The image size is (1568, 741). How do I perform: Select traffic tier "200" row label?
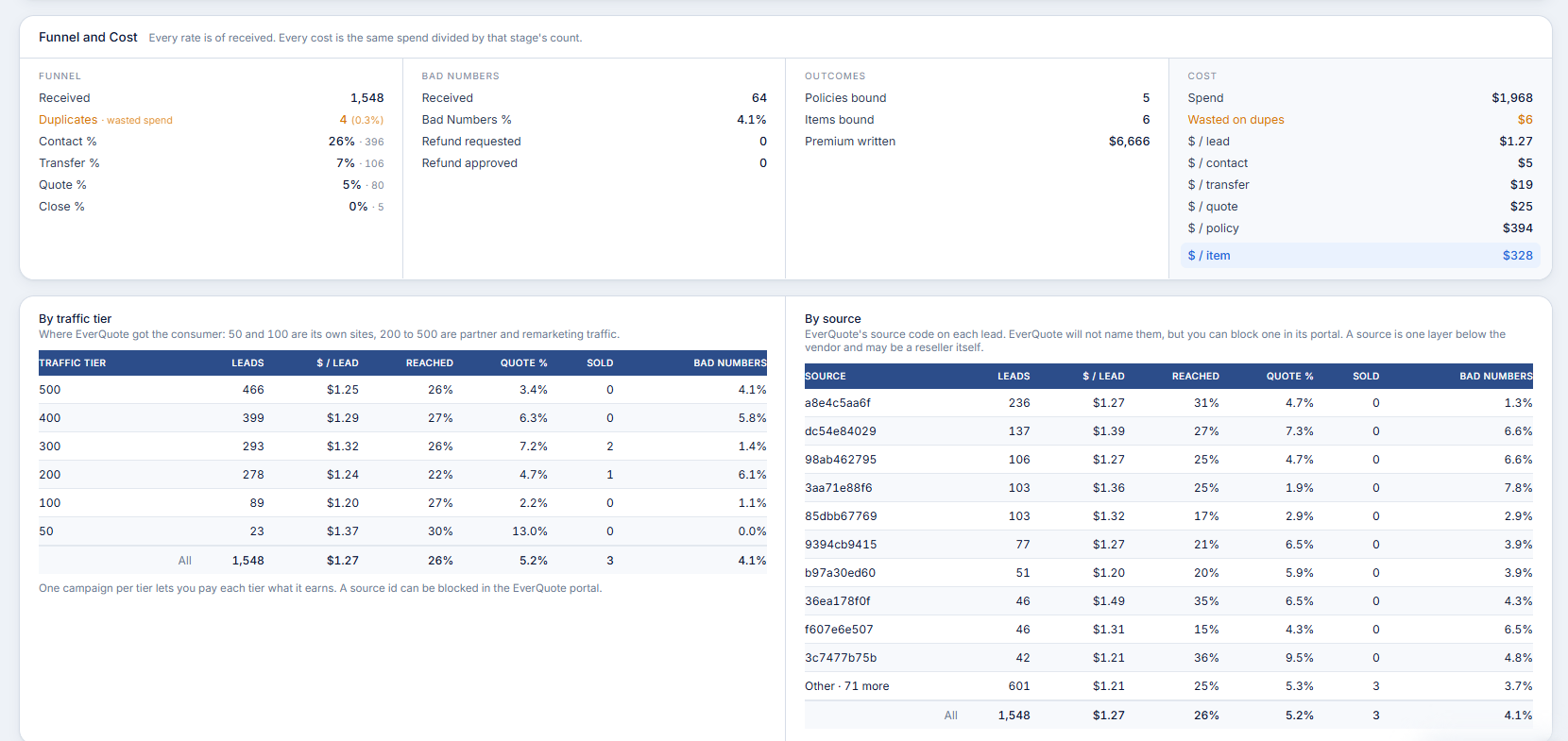tap(50, 475)
